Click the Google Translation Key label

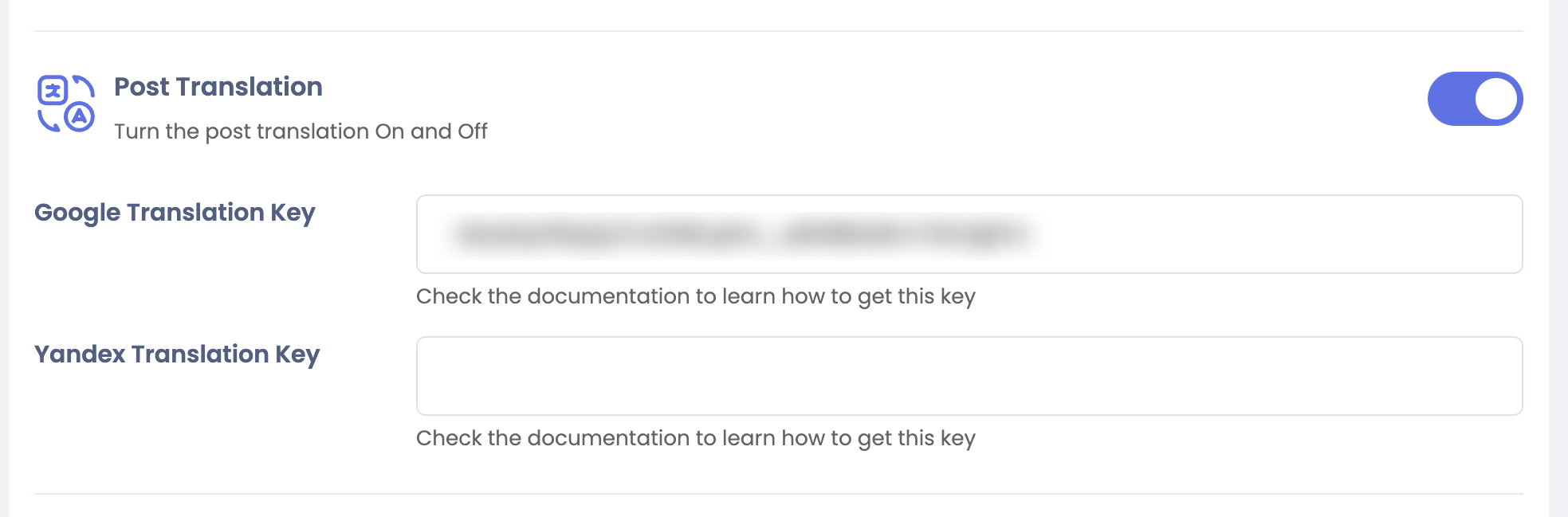coord(175,213)
